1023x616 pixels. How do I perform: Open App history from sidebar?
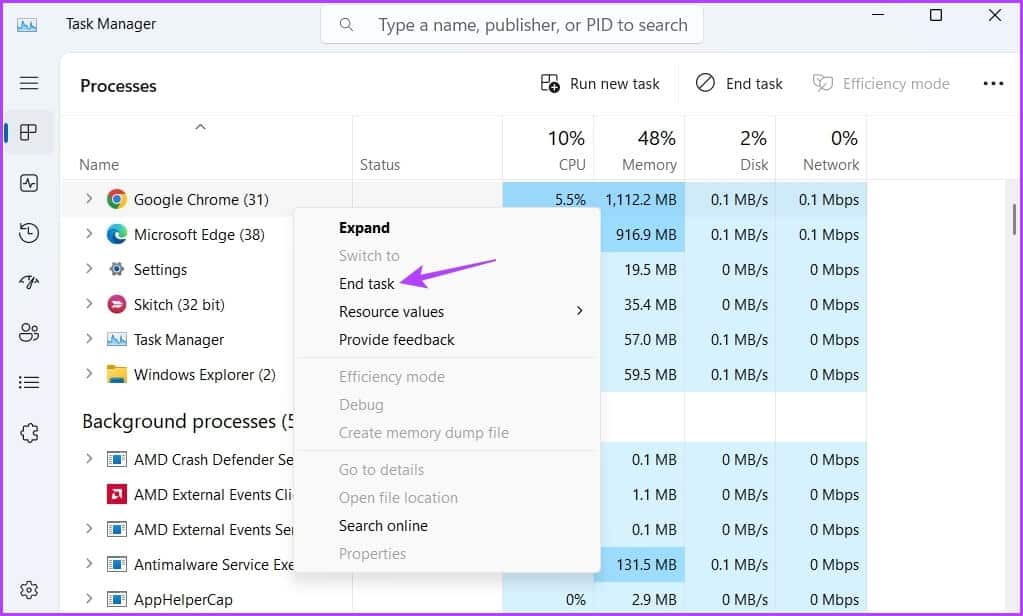tap(29, 233)
